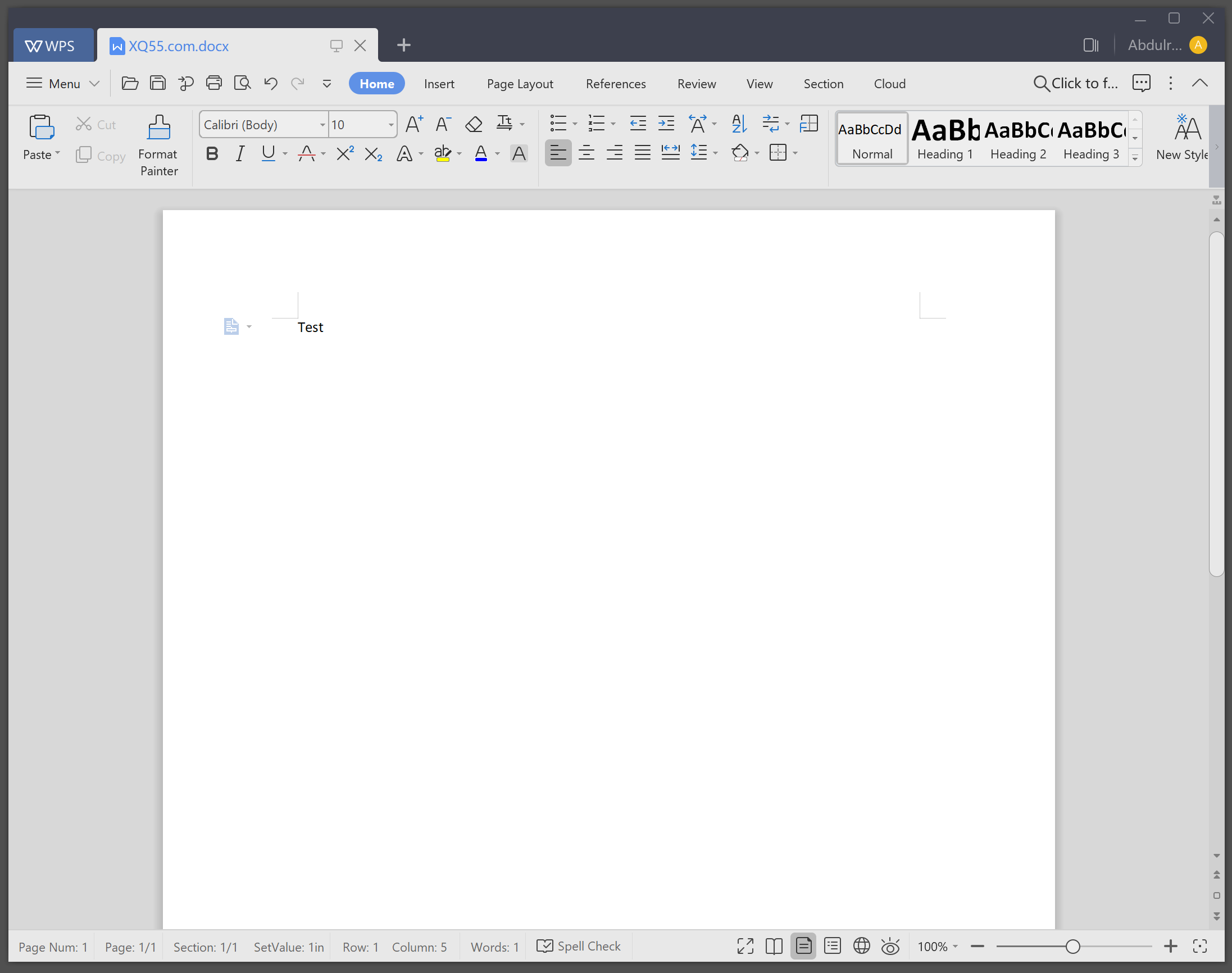Open the zoom percentage 100% dropdown

(938, 946)
